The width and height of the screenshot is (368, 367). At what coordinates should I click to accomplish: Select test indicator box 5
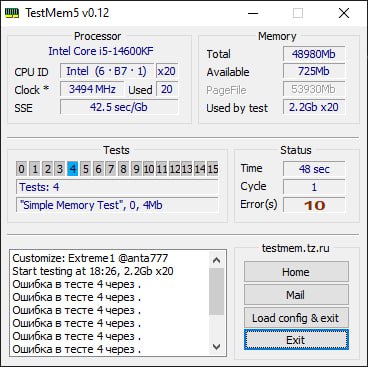[x=86, y=169]
